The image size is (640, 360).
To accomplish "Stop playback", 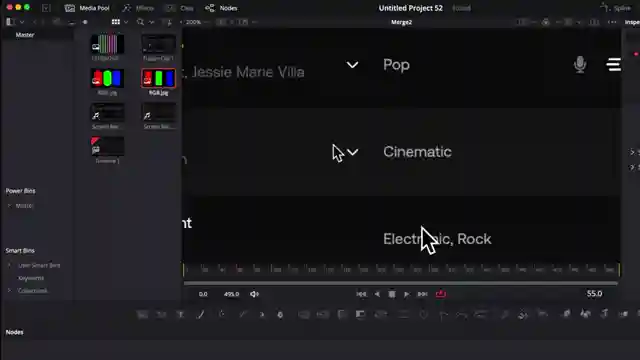I will (x=392, y=294).
